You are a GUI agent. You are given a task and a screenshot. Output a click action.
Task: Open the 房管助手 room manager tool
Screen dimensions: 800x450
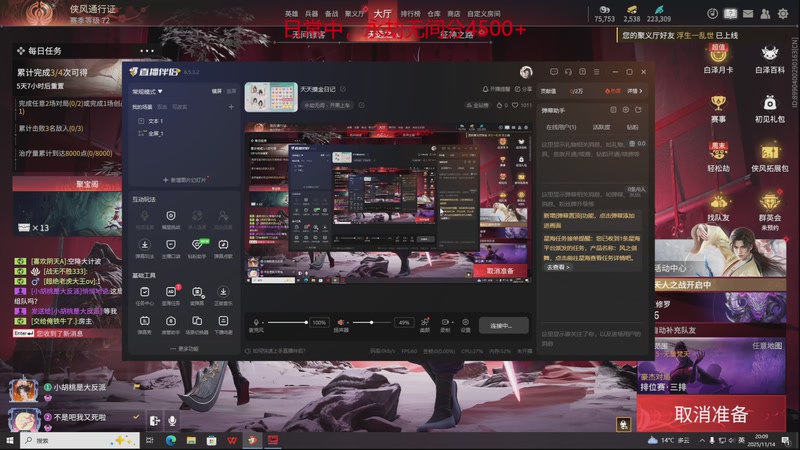pos(171,324)
